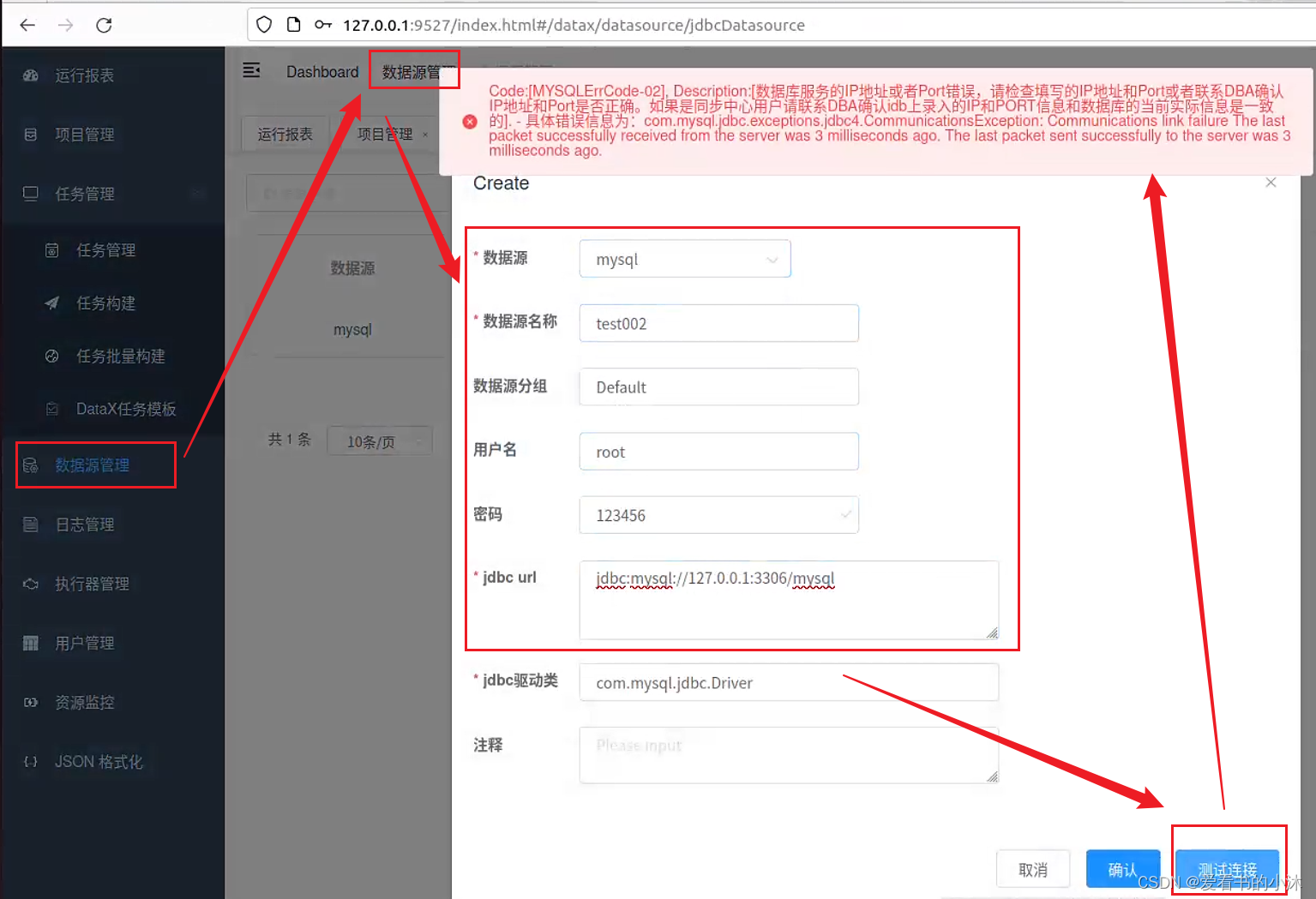This screenshot has height=899, width=1316.
Task: Click the 日志管理 sidebar icon
Action: [31, 524]
